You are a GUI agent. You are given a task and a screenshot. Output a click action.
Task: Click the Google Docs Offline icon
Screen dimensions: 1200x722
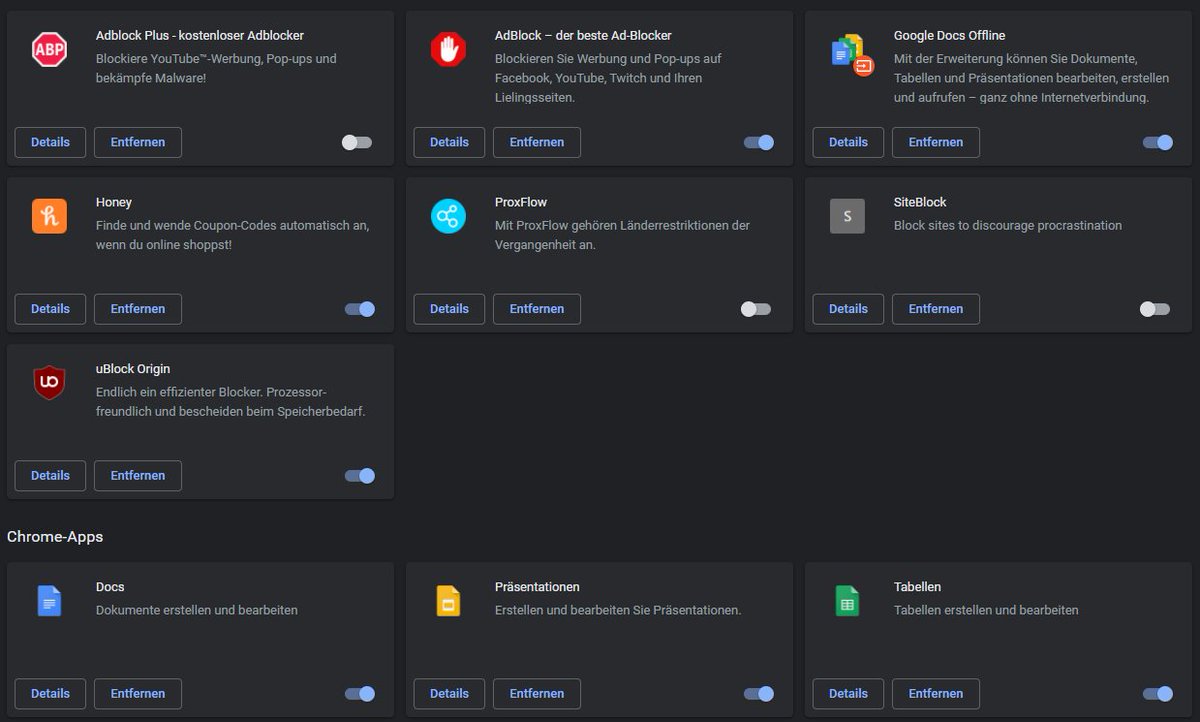click(852, 54)
